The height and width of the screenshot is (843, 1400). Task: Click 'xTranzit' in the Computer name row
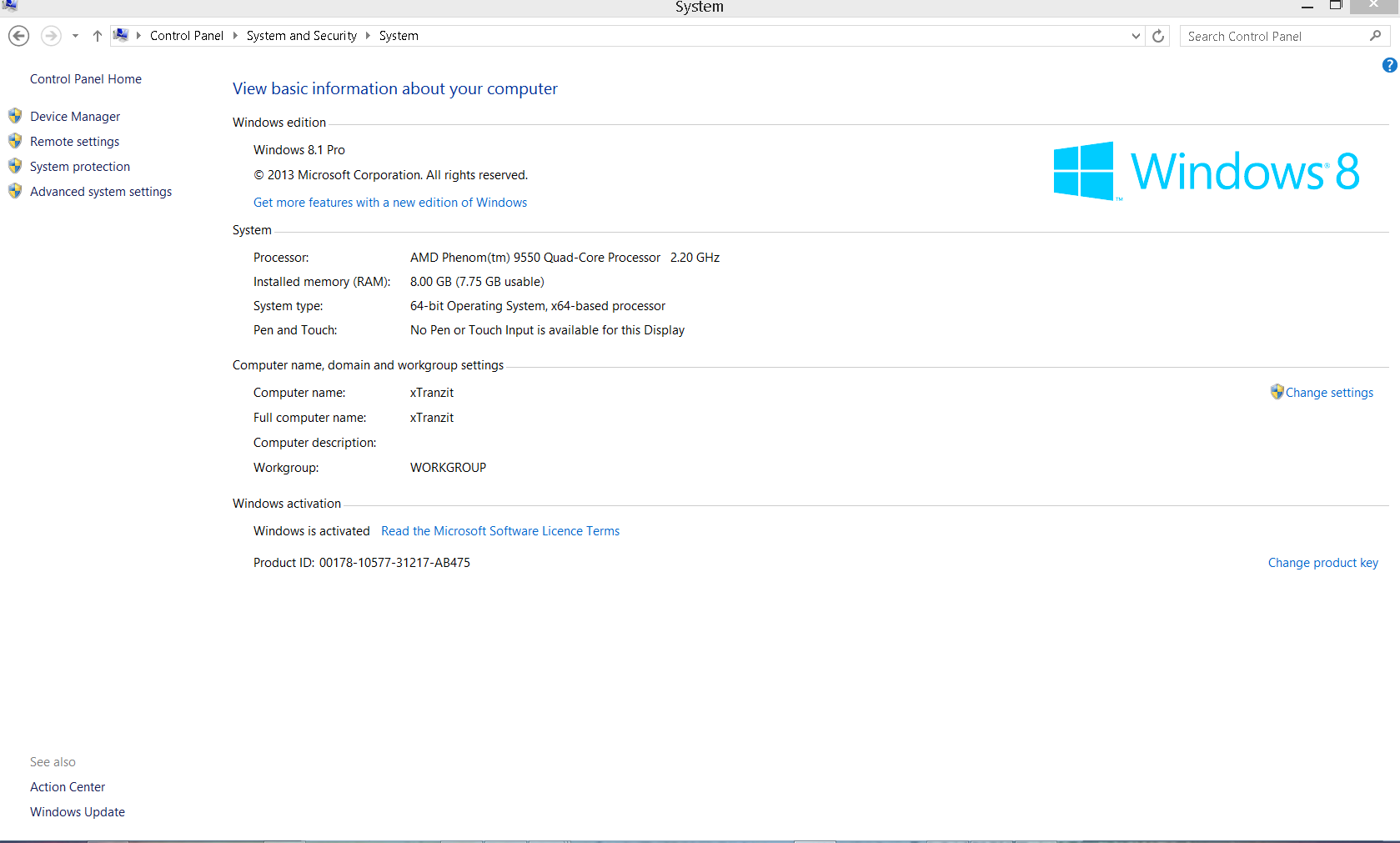(x=432, y=393)
